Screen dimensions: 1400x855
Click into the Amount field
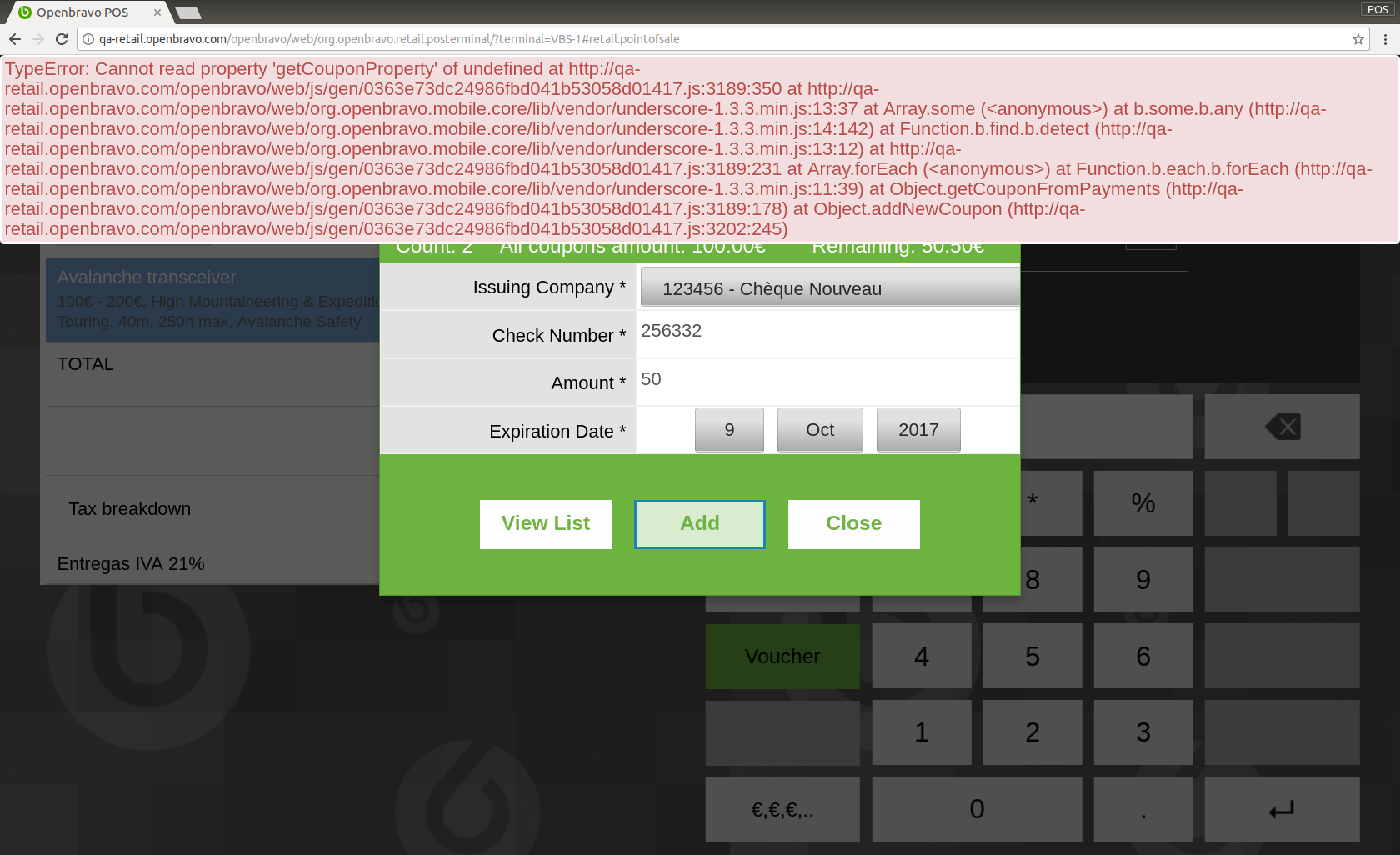[827, 381]
